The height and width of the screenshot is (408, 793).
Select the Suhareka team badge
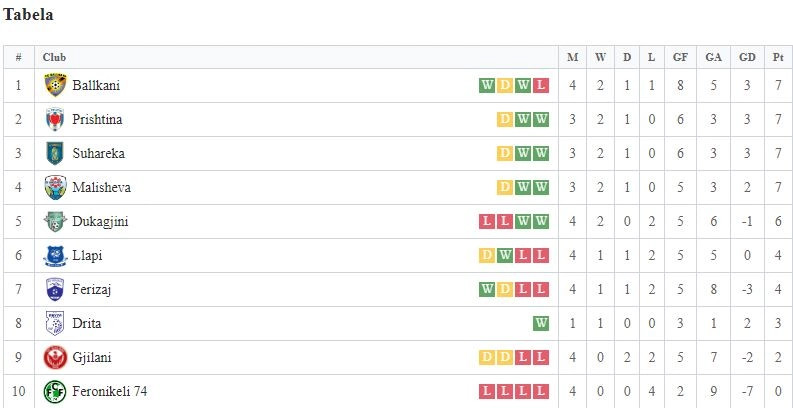[55, 153]
